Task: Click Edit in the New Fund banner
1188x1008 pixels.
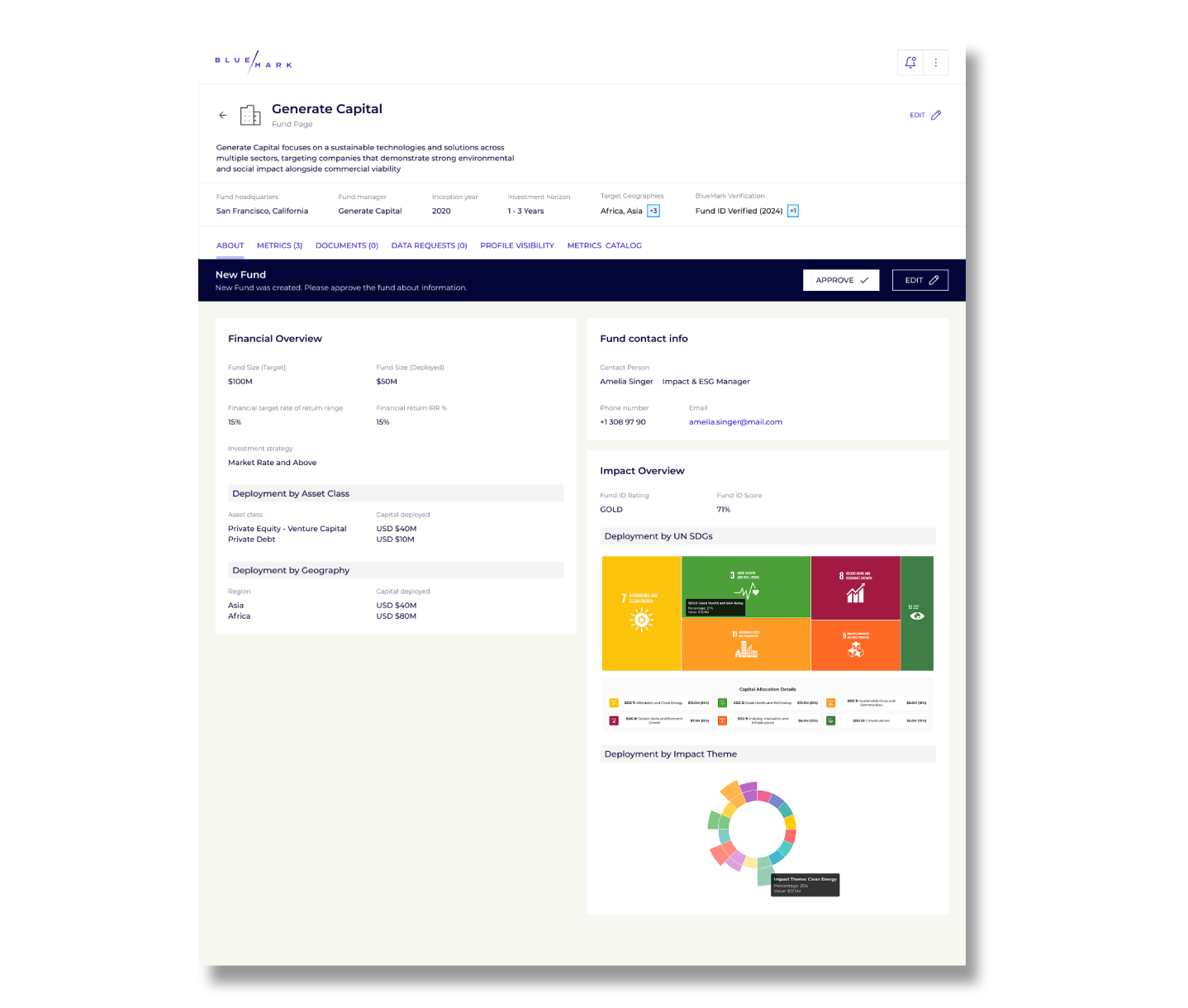Action: (x=920, y=280)
